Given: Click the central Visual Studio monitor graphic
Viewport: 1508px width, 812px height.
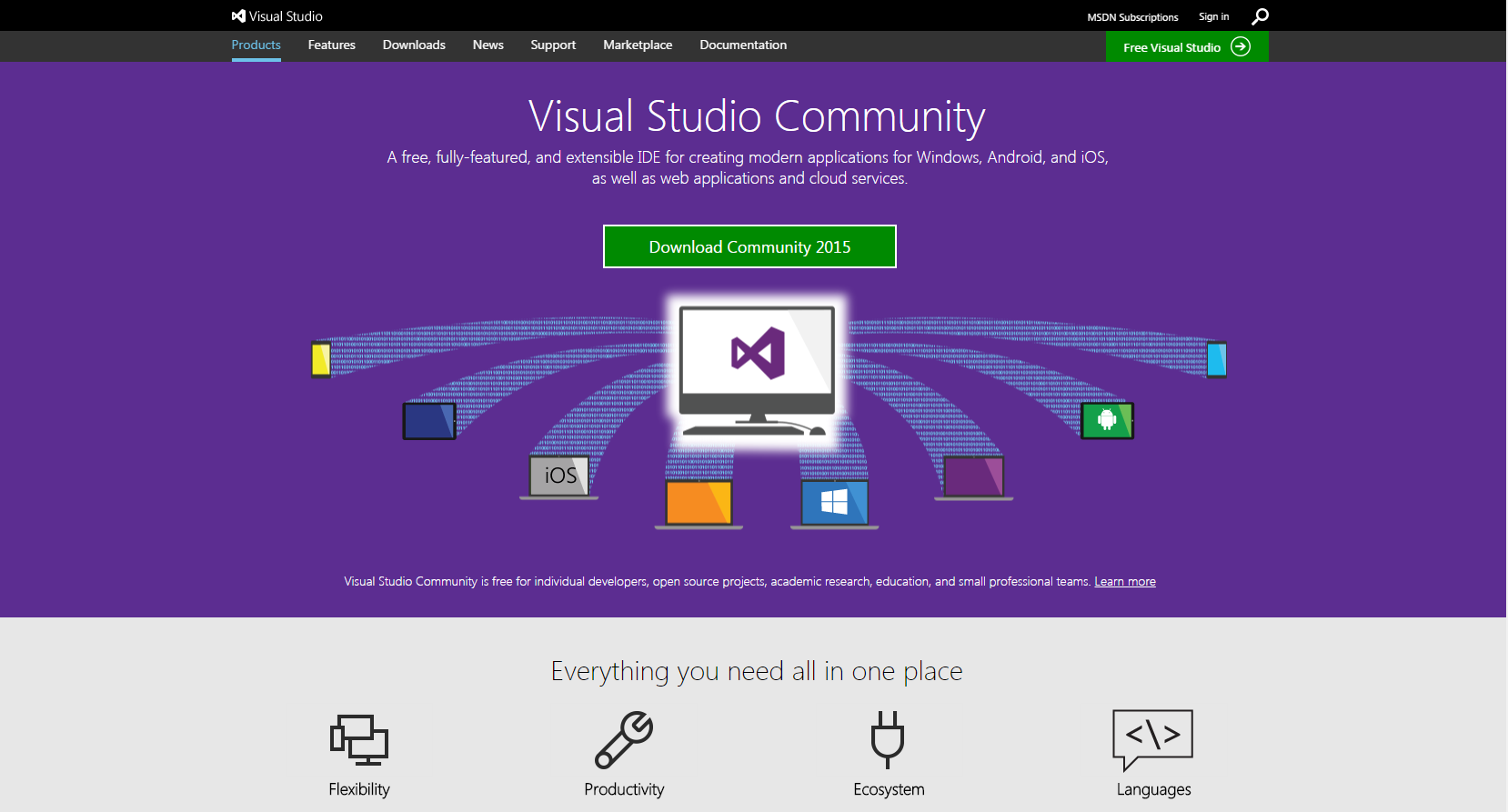Looking at the screenshot, I should coord(757,371).
